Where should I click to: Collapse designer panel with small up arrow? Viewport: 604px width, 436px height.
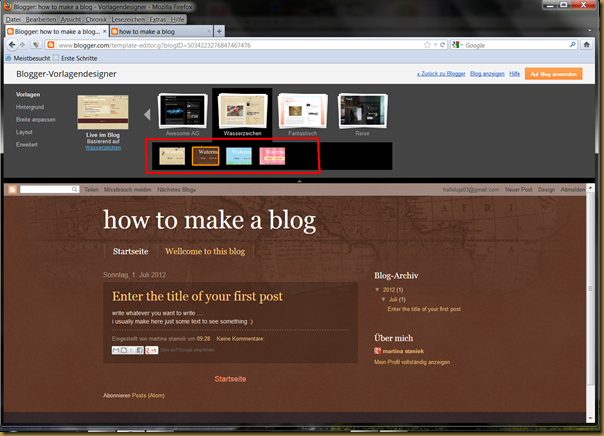299,180
